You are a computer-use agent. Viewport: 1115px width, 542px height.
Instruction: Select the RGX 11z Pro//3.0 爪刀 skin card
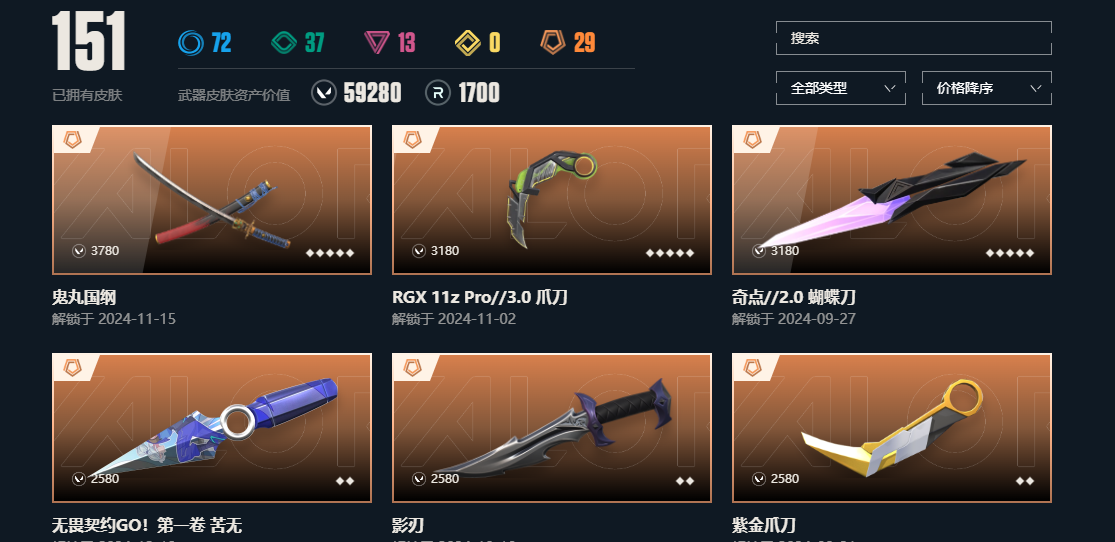[x=552, y=200]
